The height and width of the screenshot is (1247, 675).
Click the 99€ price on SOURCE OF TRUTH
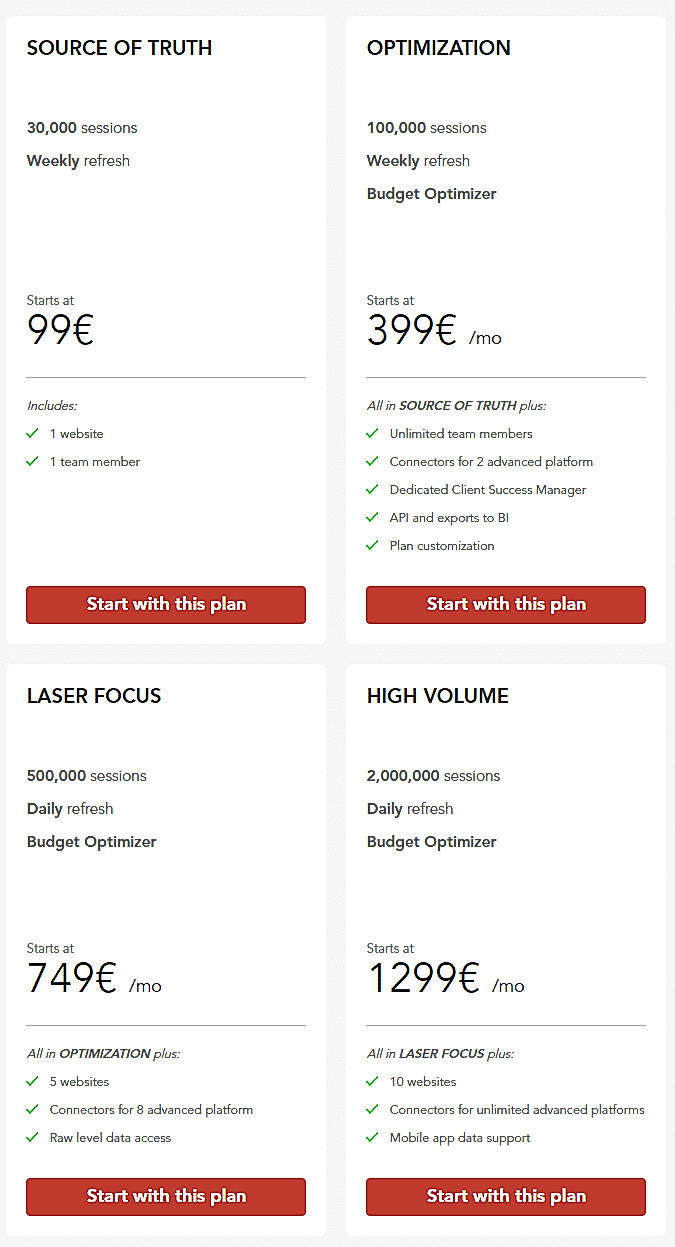pos(60,330)
